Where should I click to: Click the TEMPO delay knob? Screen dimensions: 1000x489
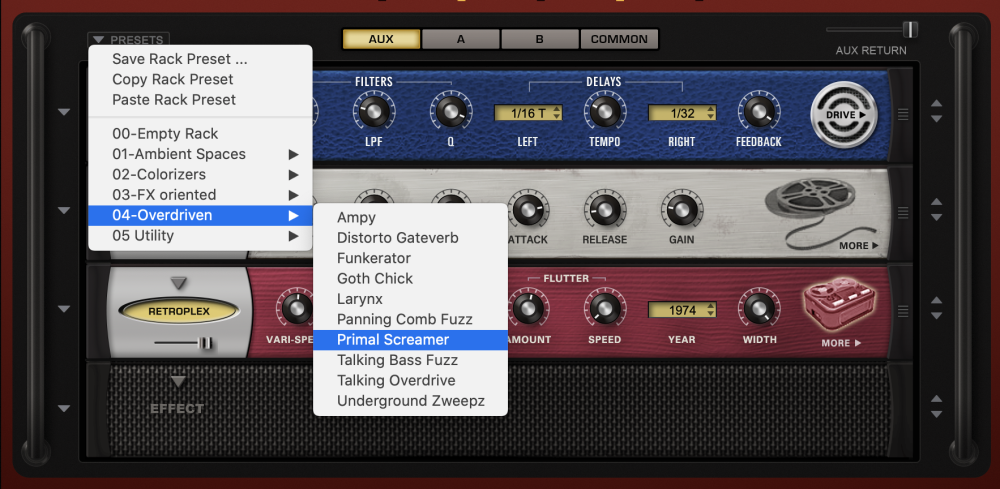[605, 112]
